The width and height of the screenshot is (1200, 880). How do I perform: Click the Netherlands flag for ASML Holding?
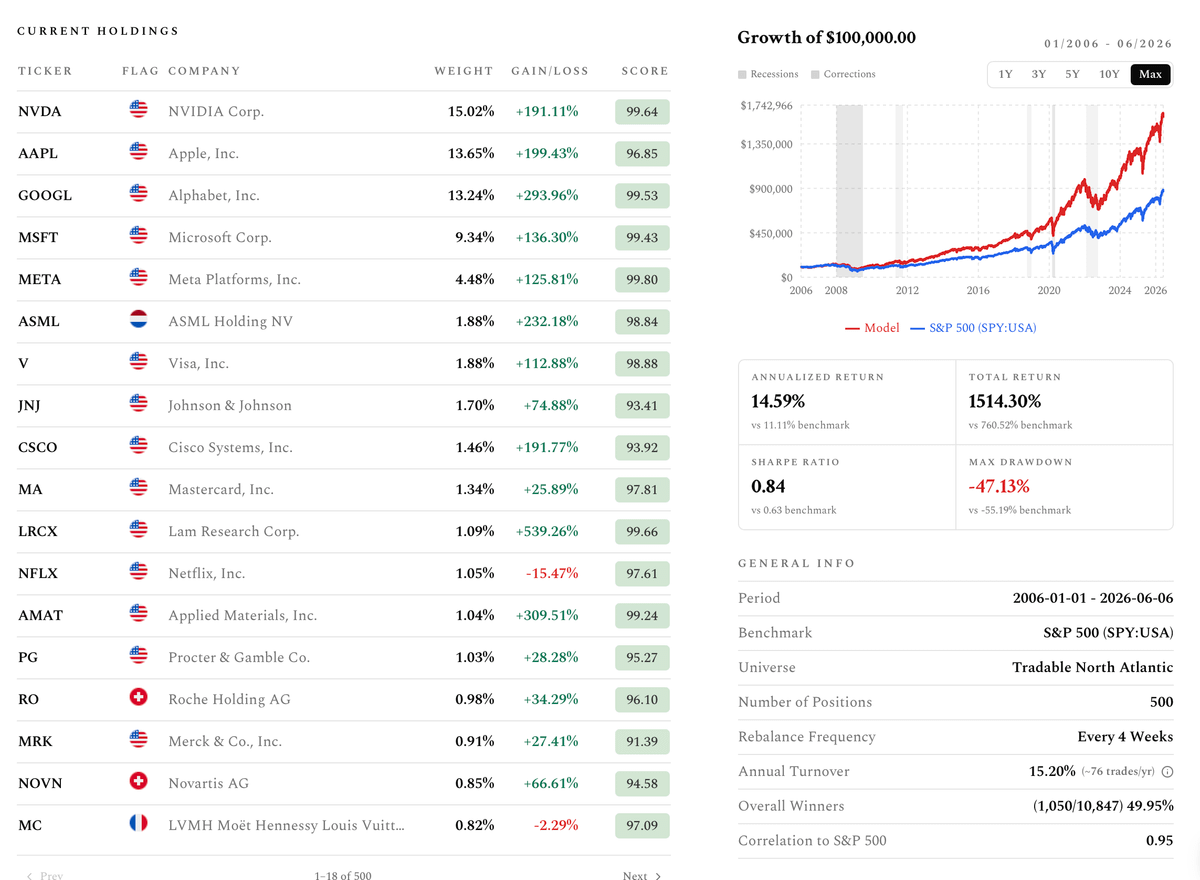[139, 320]
